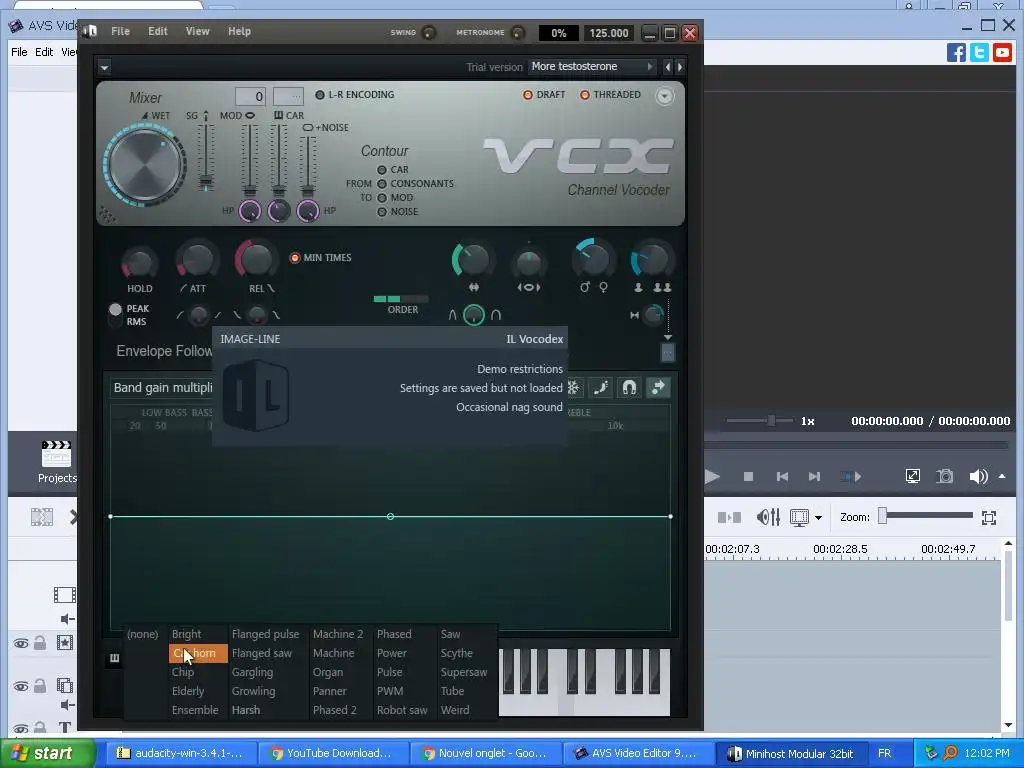
Task: Click the fit-to-screen zoom icon in AVS
Action: pos(989,518)
